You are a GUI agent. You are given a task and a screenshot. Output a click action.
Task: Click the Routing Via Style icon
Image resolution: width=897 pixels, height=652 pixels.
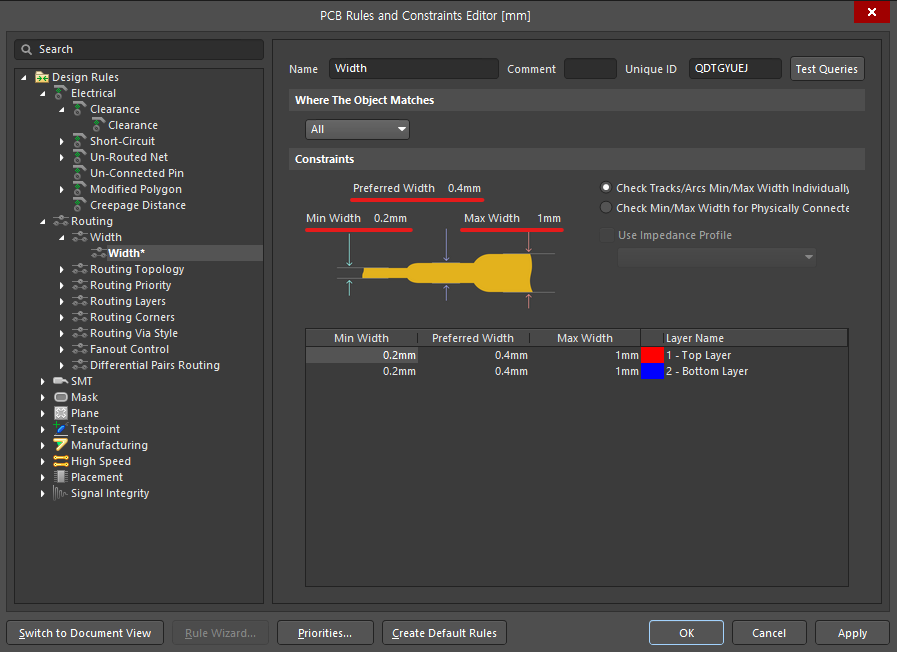tap(80, 333)
